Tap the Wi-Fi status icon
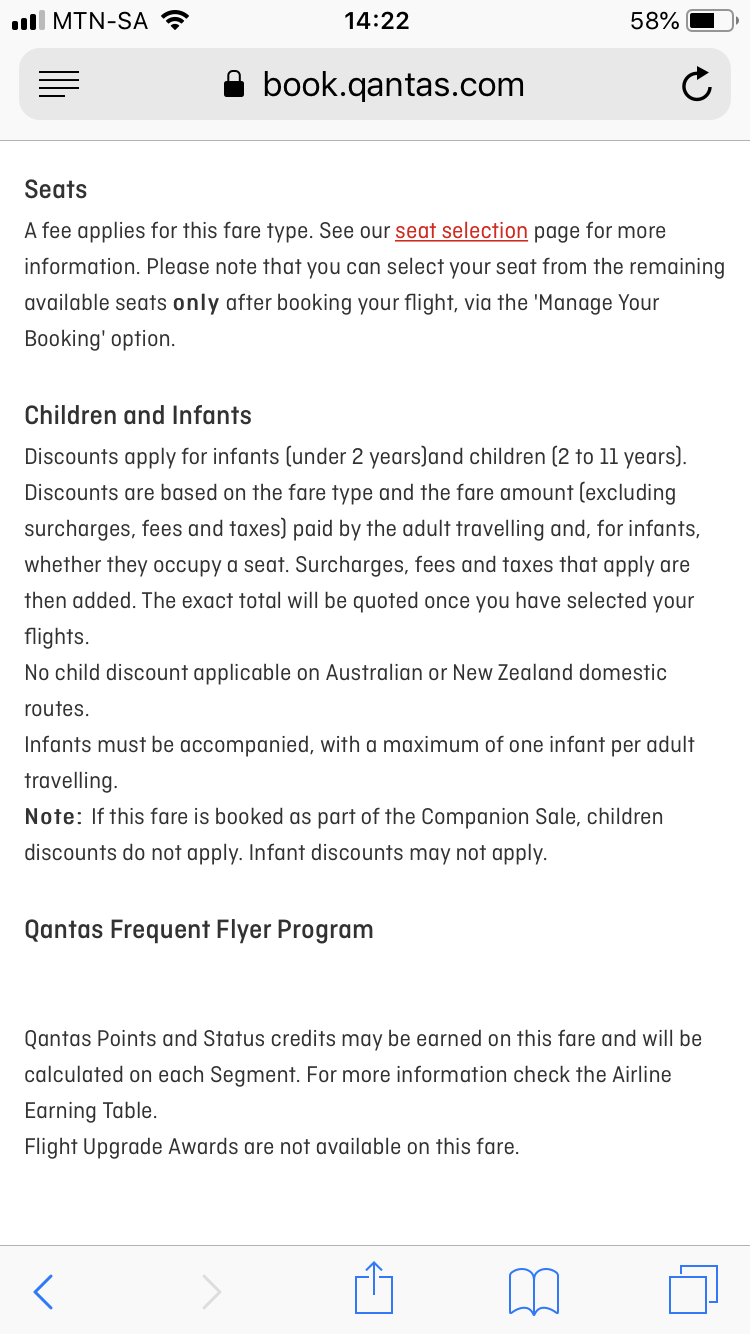This screenshot has width=750, height=1334. [x=175, y=20]
